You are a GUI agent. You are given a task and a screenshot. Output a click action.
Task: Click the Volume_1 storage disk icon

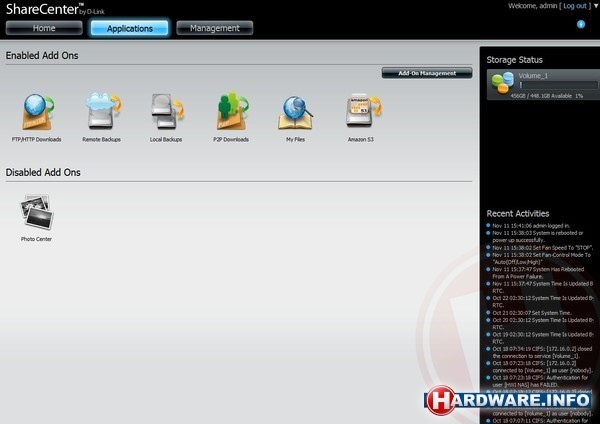pos(502,81)
